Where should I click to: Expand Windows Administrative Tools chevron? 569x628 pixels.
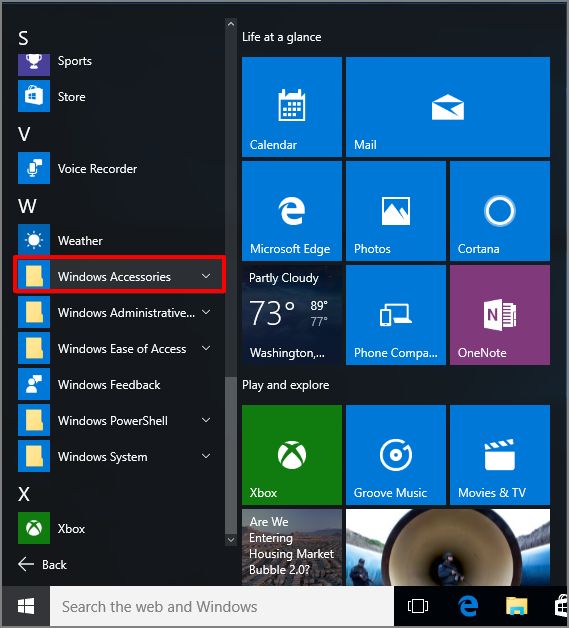click(206, 312)
